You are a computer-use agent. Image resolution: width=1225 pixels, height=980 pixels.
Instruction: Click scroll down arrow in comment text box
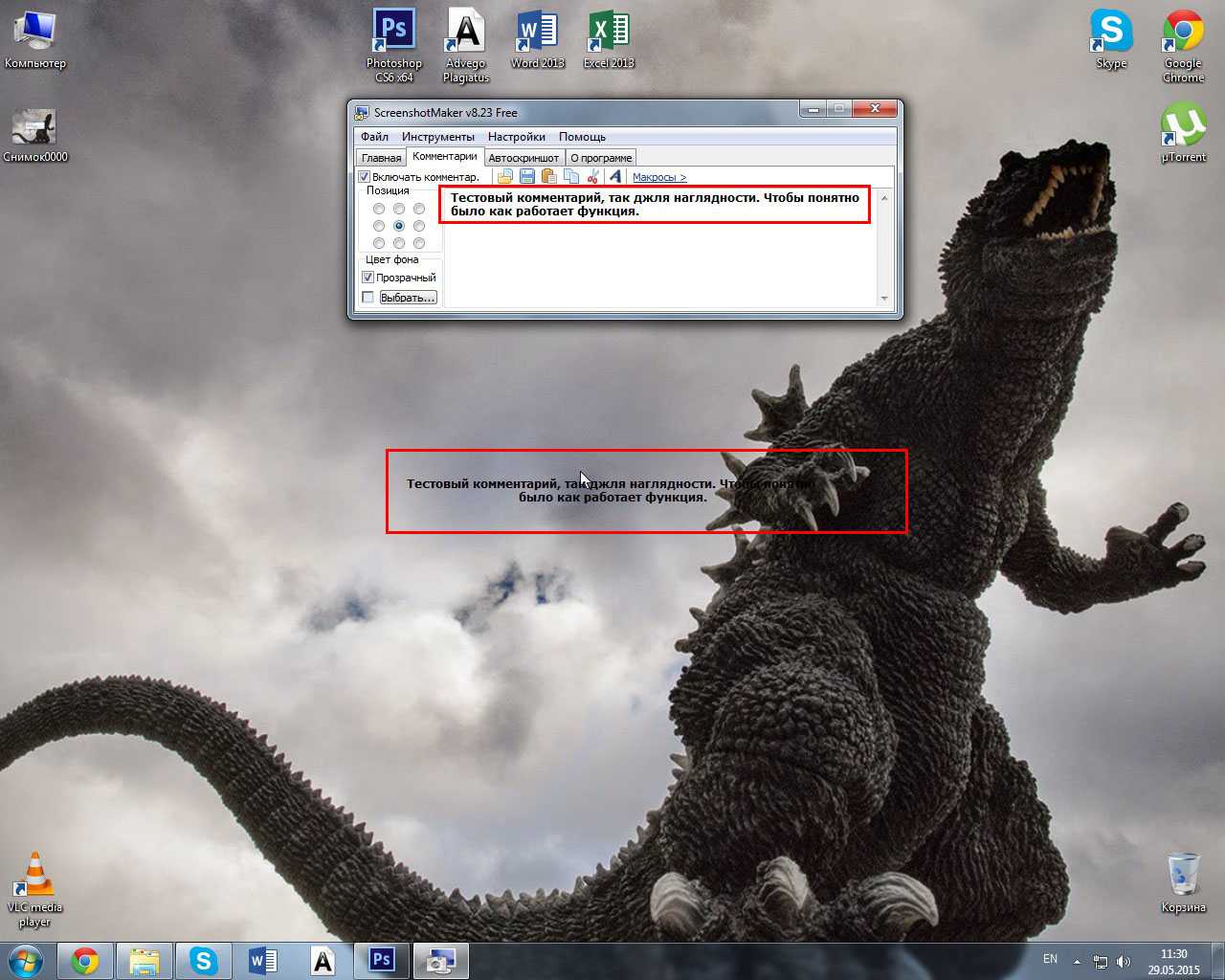[884, 299]
